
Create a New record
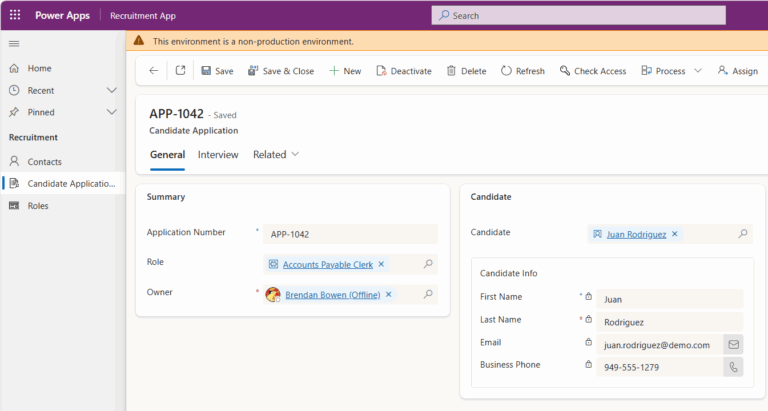345,71
